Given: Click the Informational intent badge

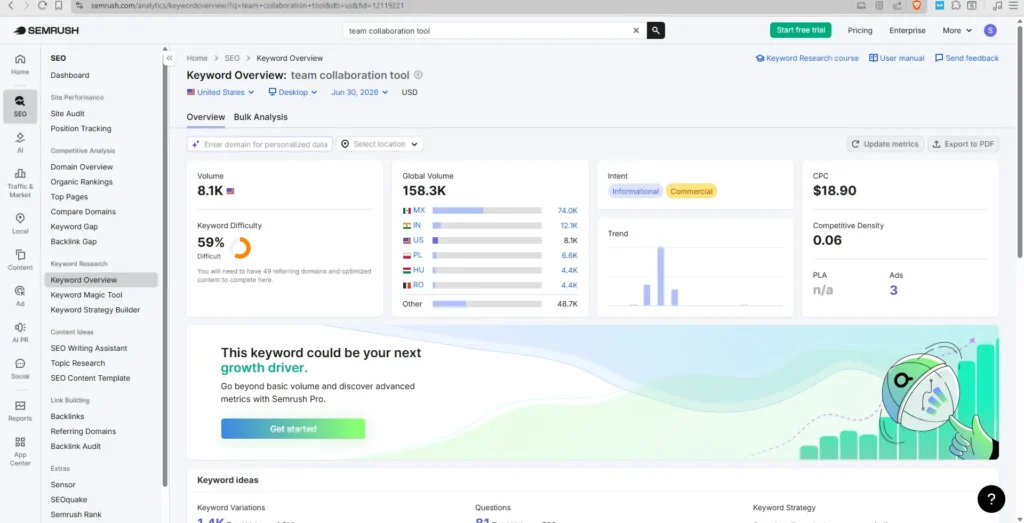Looking at the screenshot, I should pos(635,191).
